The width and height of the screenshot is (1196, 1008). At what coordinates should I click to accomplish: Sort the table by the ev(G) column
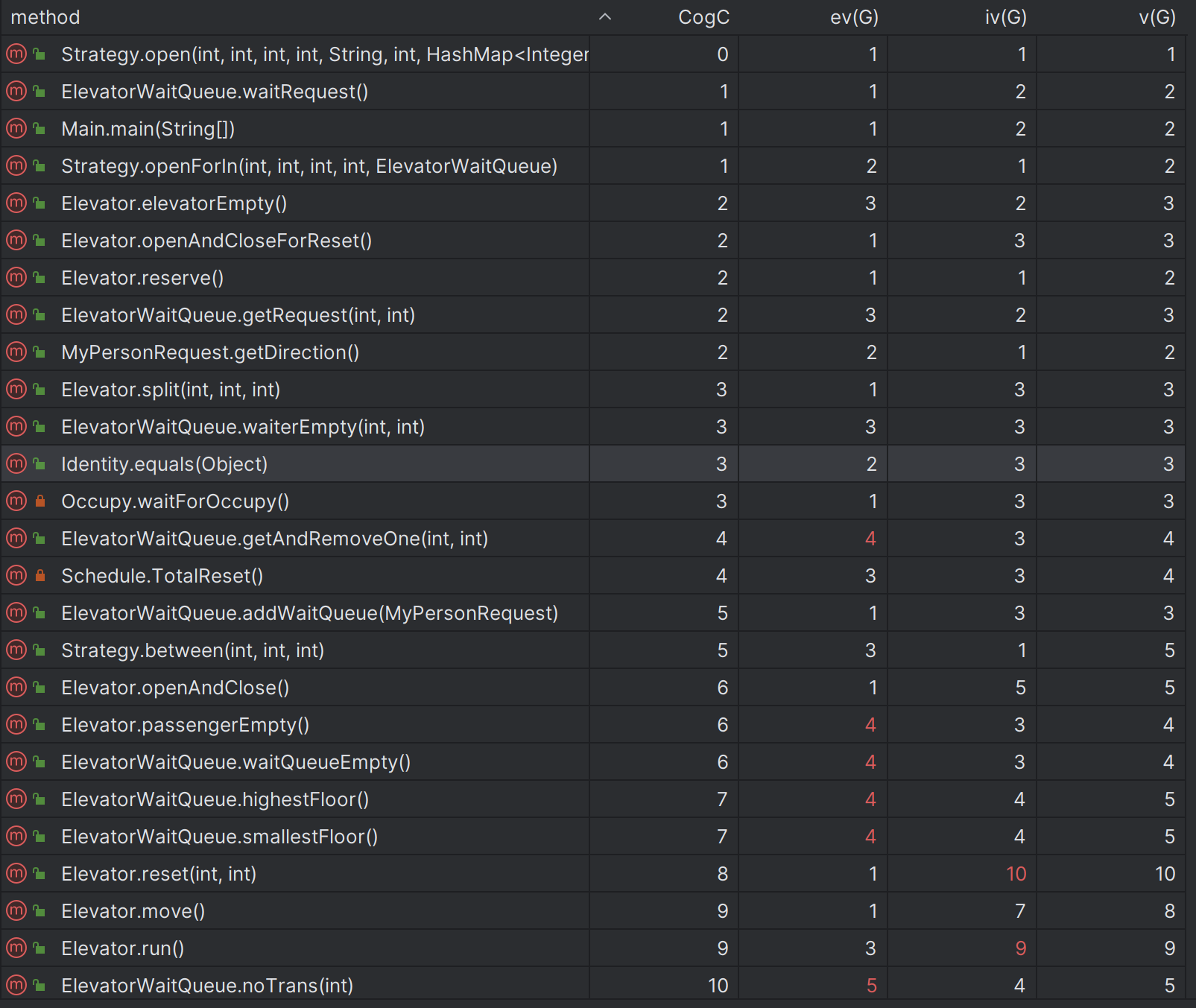tap(854, 17)
